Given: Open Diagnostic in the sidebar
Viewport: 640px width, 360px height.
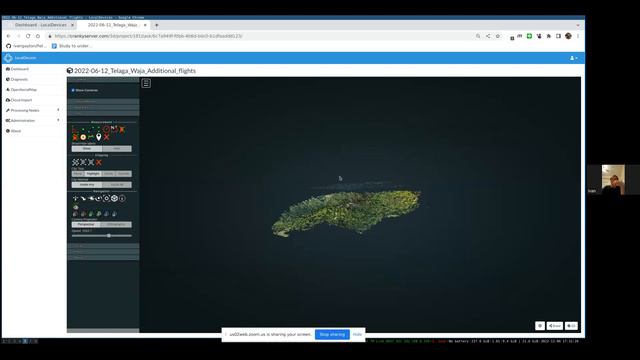Looking at the screenshot, I should 17,79.
